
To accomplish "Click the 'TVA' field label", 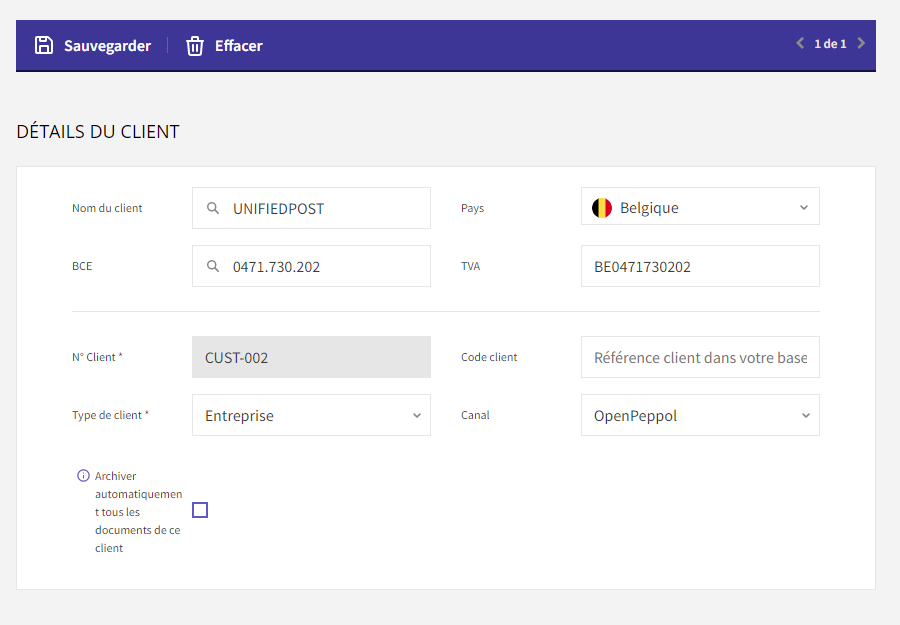I will [471, 266].
